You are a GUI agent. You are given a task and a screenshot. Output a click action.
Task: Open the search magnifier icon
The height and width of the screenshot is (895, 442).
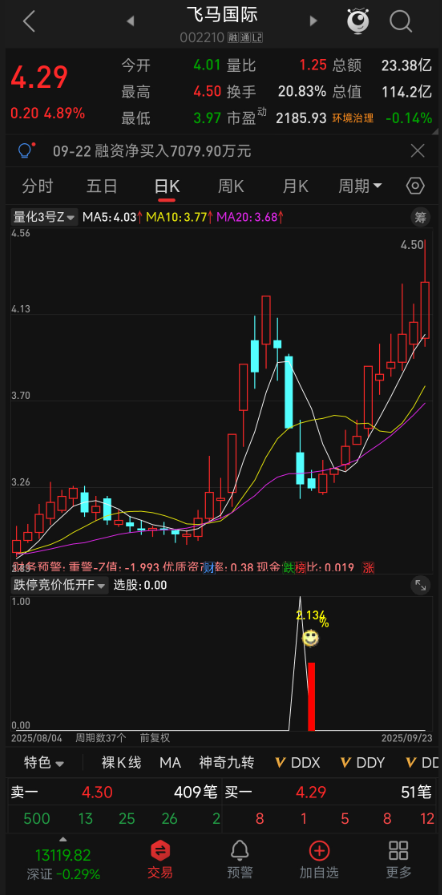tap(400, 22)
